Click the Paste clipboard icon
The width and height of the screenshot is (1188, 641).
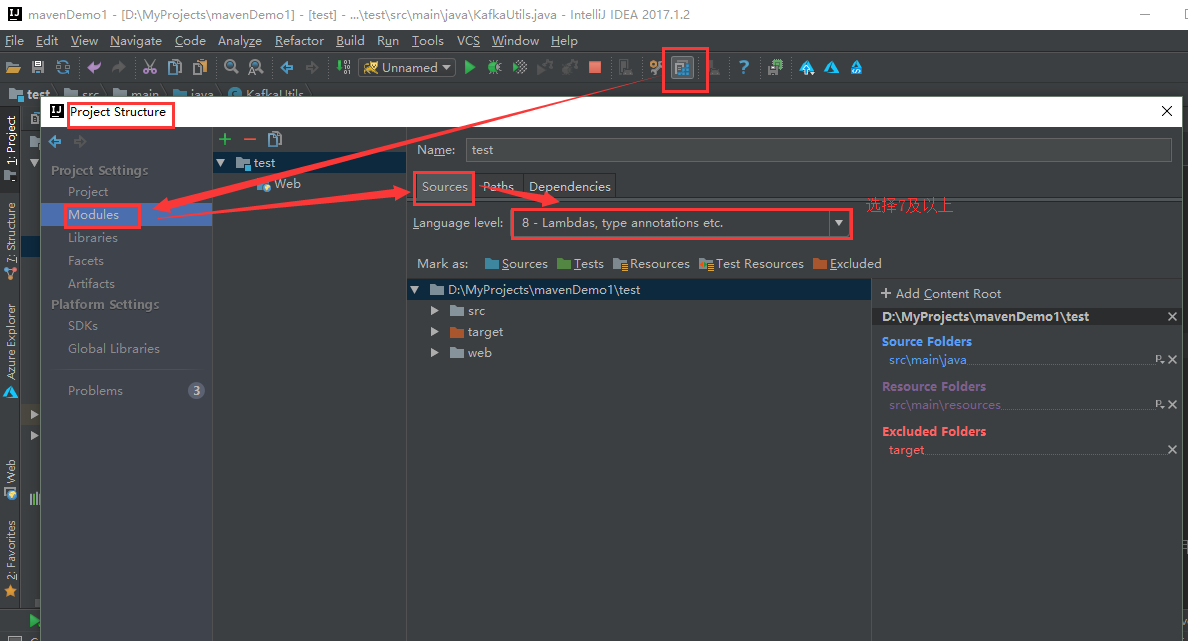[199, 67]
